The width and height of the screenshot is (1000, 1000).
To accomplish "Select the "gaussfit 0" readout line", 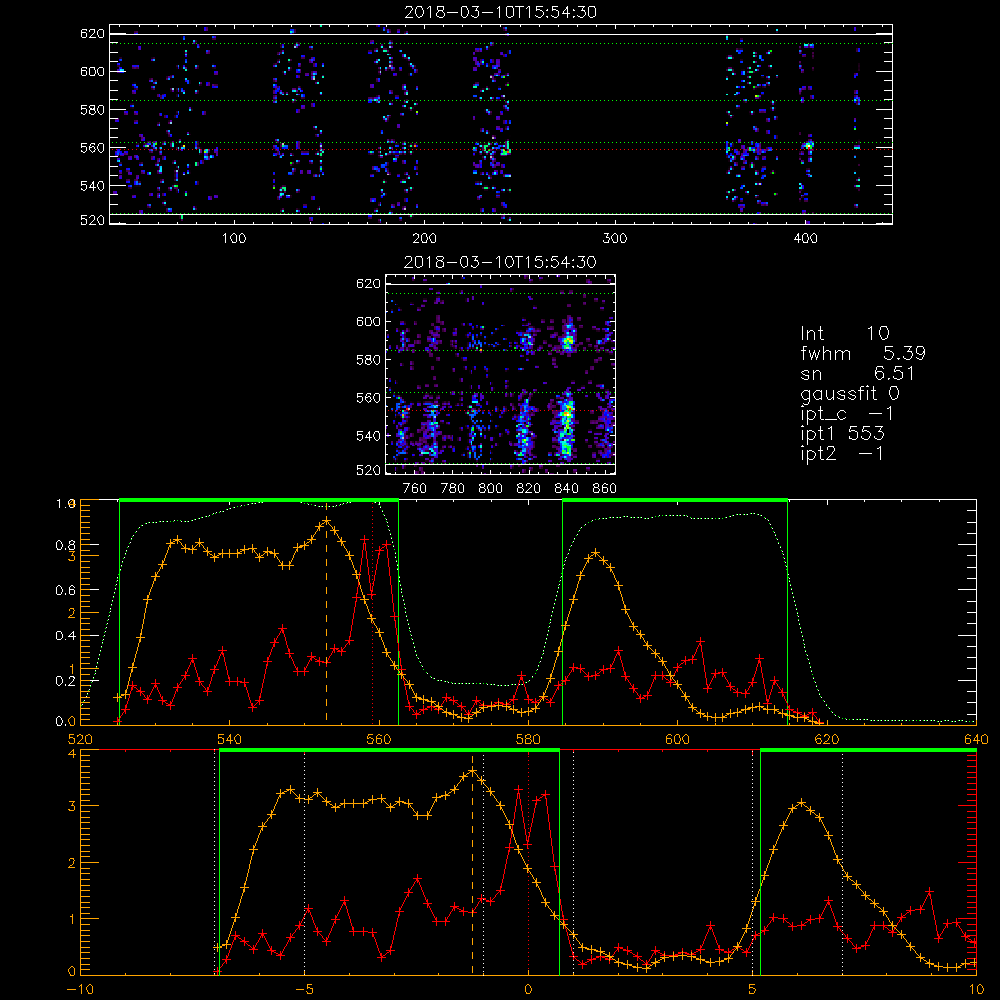I will point(850,393).
